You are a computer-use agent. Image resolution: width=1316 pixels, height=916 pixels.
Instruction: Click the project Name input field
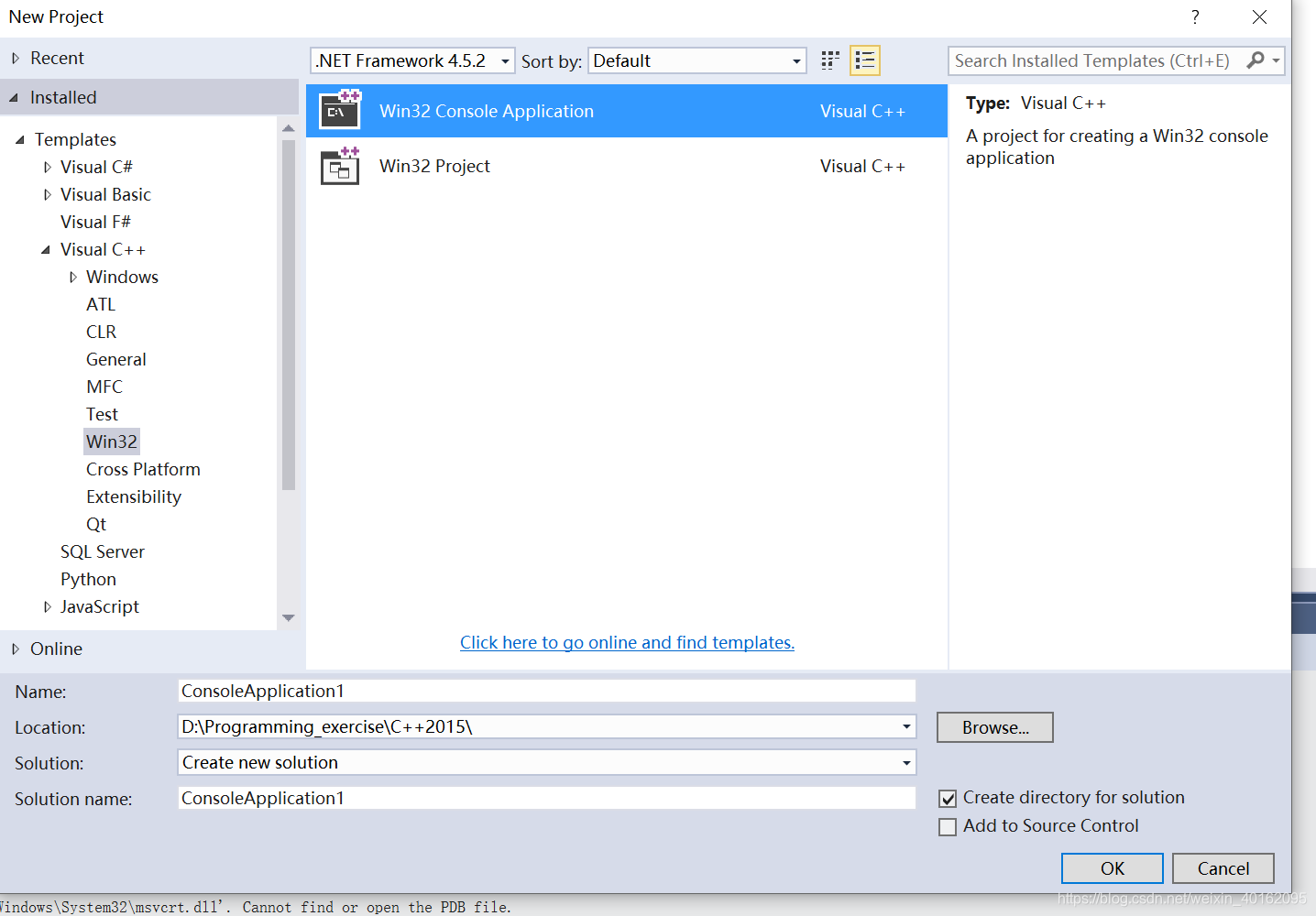point(547,691)
